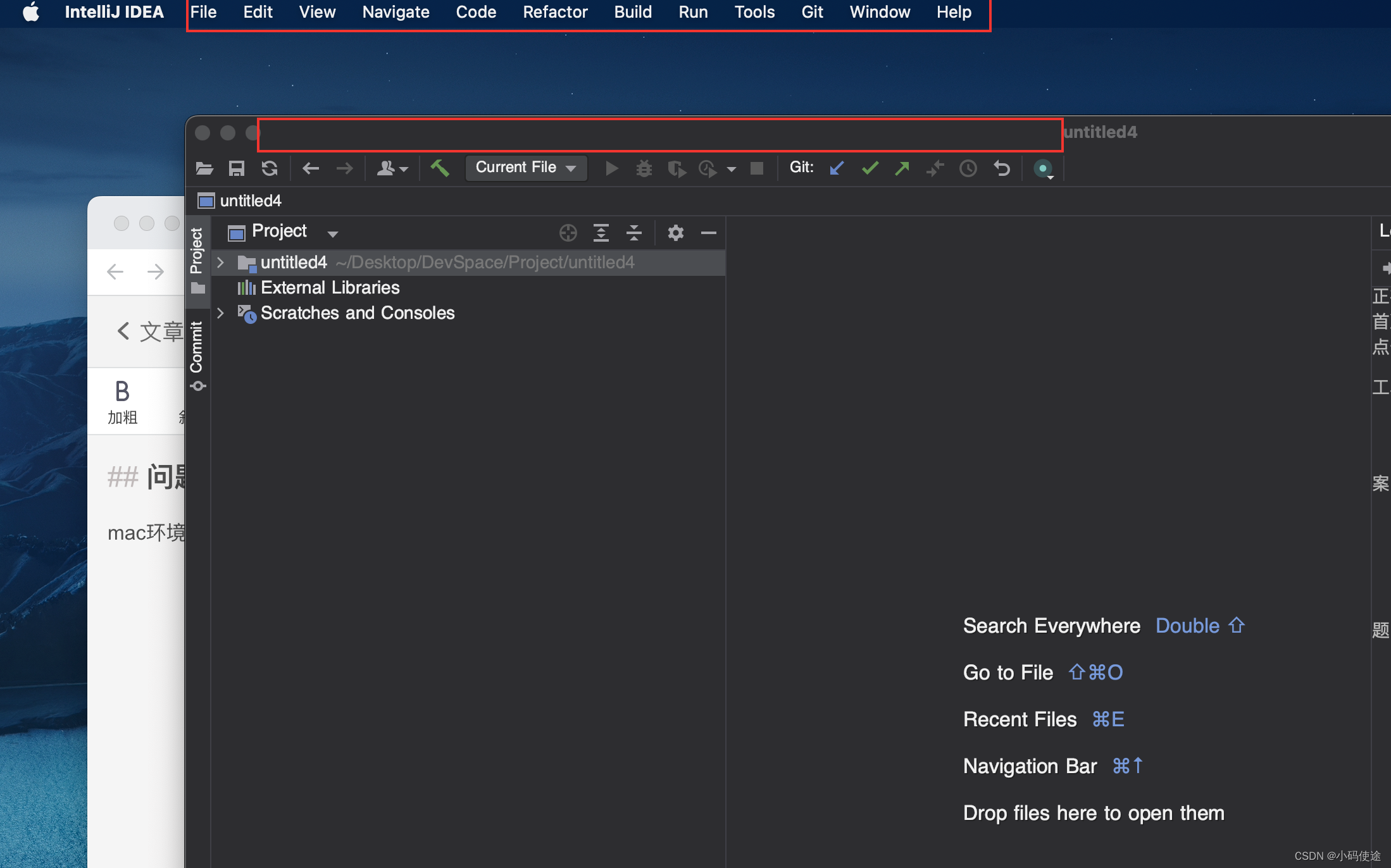
Task: Click the Collapse All icon in Project panel
Action: coord(634,233)
